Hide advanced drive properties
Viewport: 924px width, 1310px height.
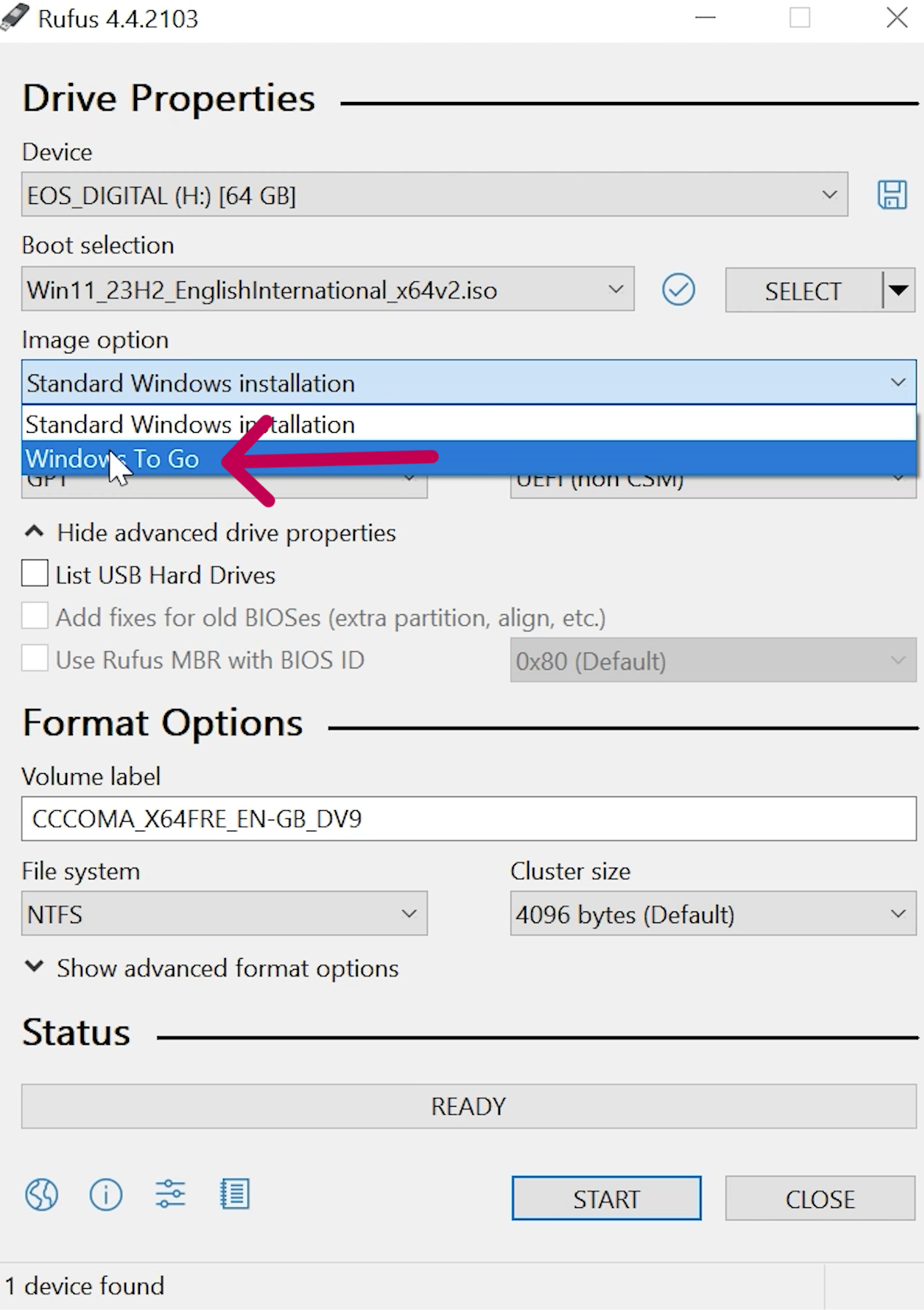211,533
